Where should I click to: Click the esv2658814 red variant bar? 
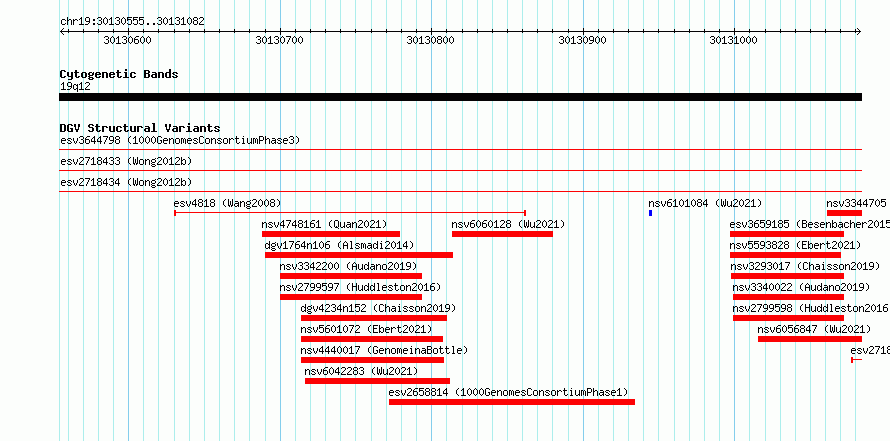[x=512, y=402]
